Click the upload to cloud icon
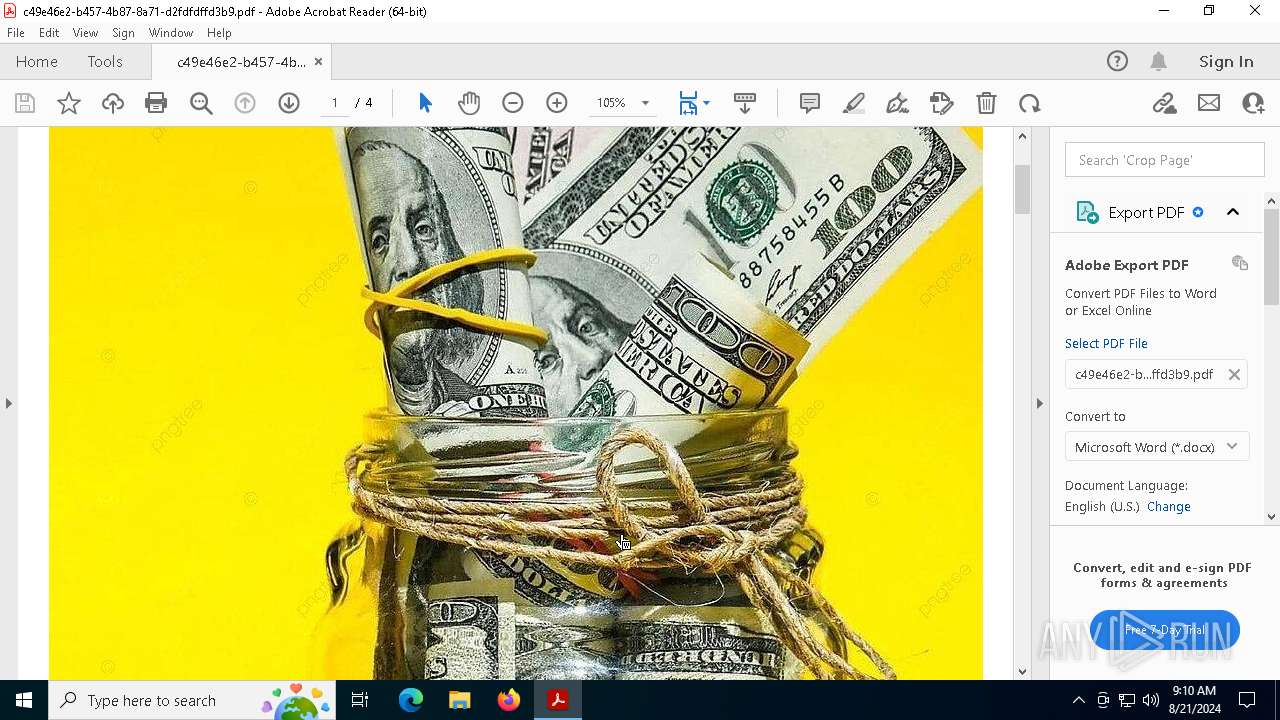The image size is (1280, 720). 112,103
